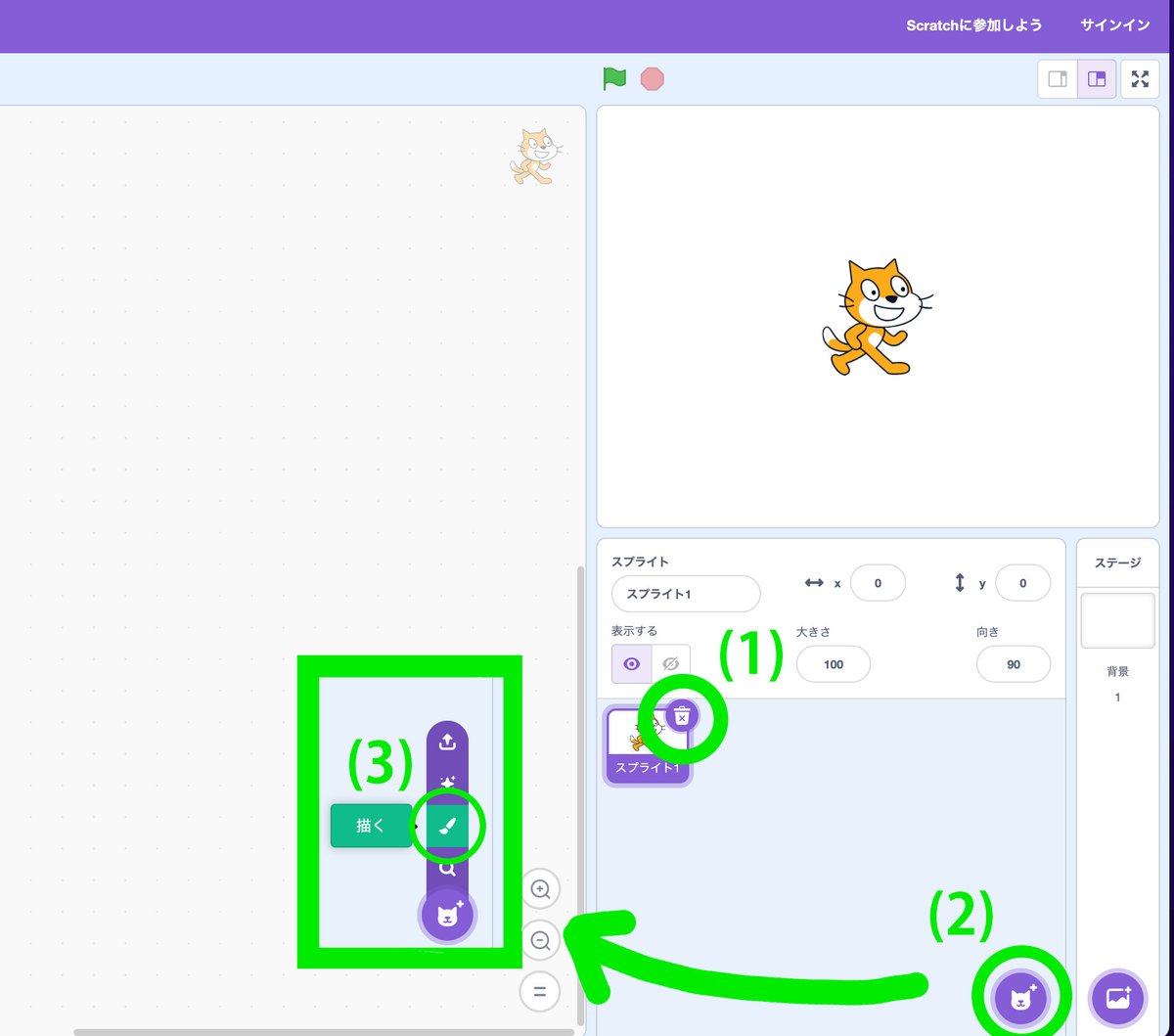Click the スプライト heading label
This screenshot has width=1174, height=1036.
[640, 562]
